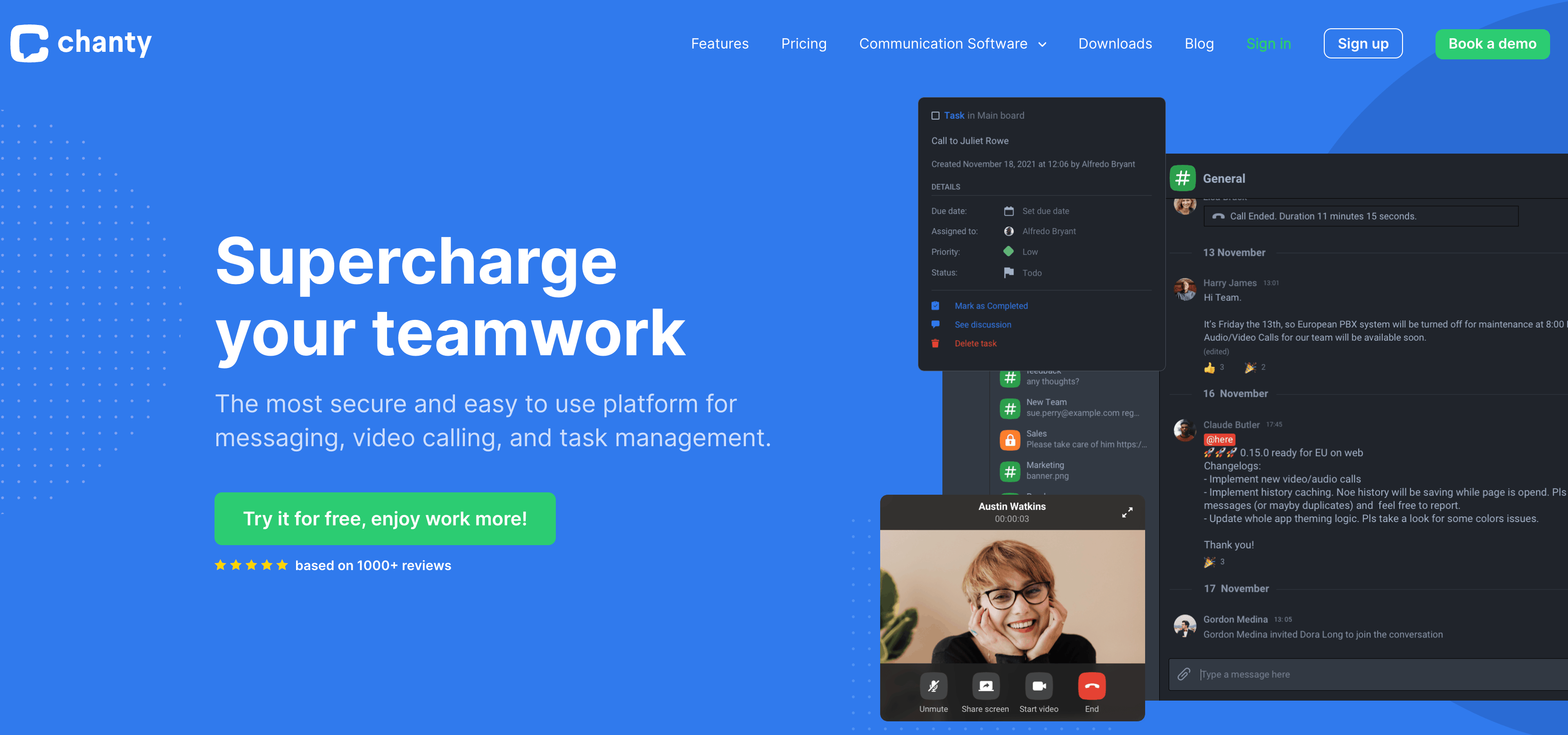
Task: Tick the Task checkbox in Main board
Action: click(x=935, y=115)
